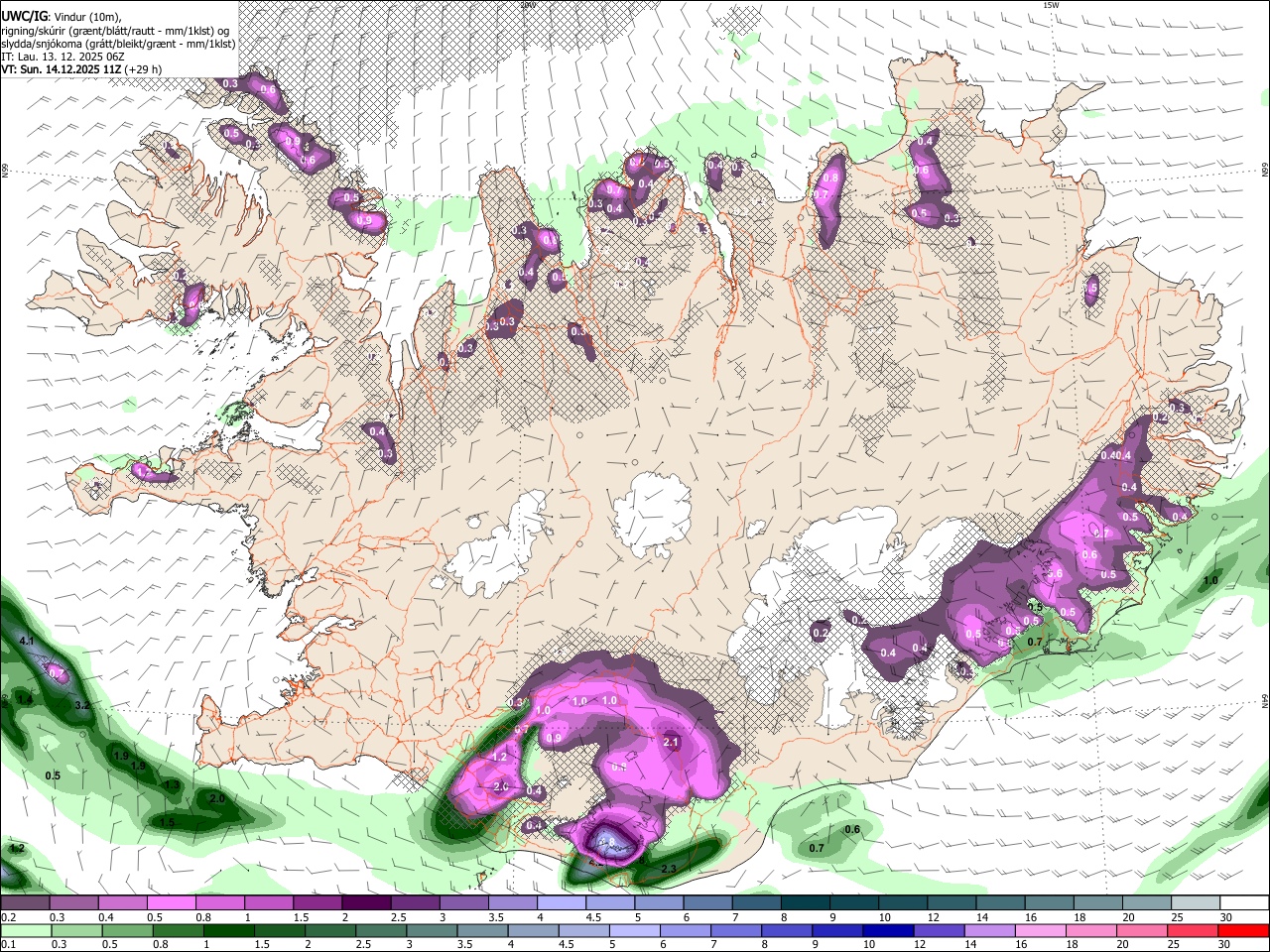Image resolution: width=1270 pixels, height=952 pixels.
Task: Pick the dark teal 8–9 snow scale swatch
Action: [x=808, y=903]
